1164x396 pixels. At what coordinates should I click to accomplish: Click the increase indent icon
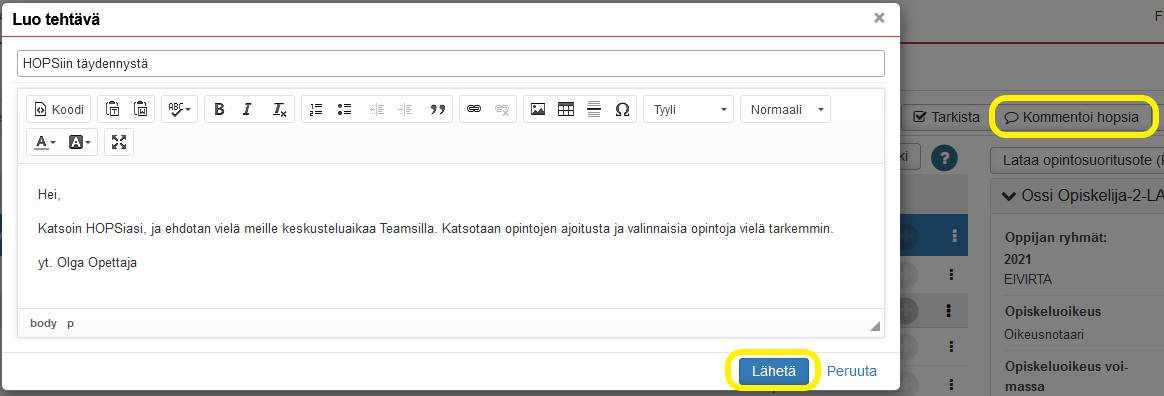(405, 109)
